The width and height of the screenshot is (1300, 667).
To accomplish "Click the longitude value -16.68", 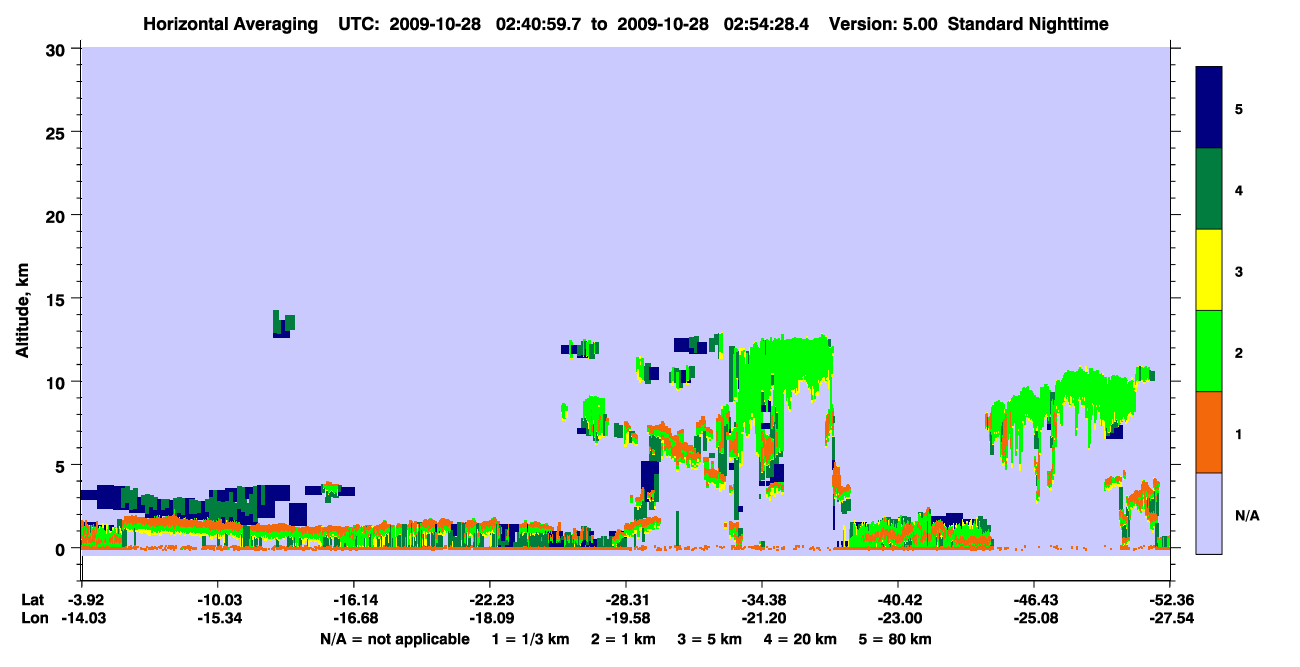I will 353,619.
